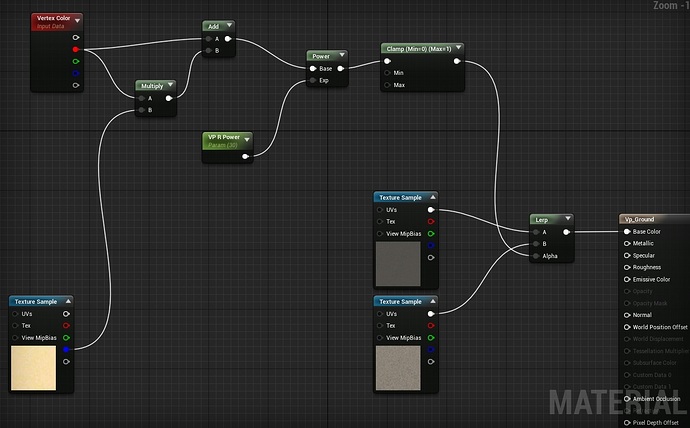
Task: Click the output pin of the Add node
Action: point(228,39)
